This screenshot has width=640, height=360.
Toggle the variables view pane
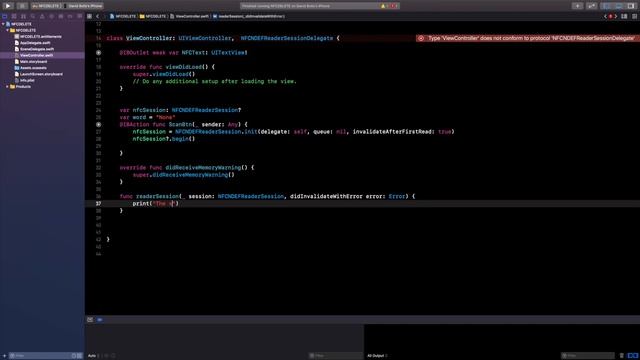click(631, 356)
